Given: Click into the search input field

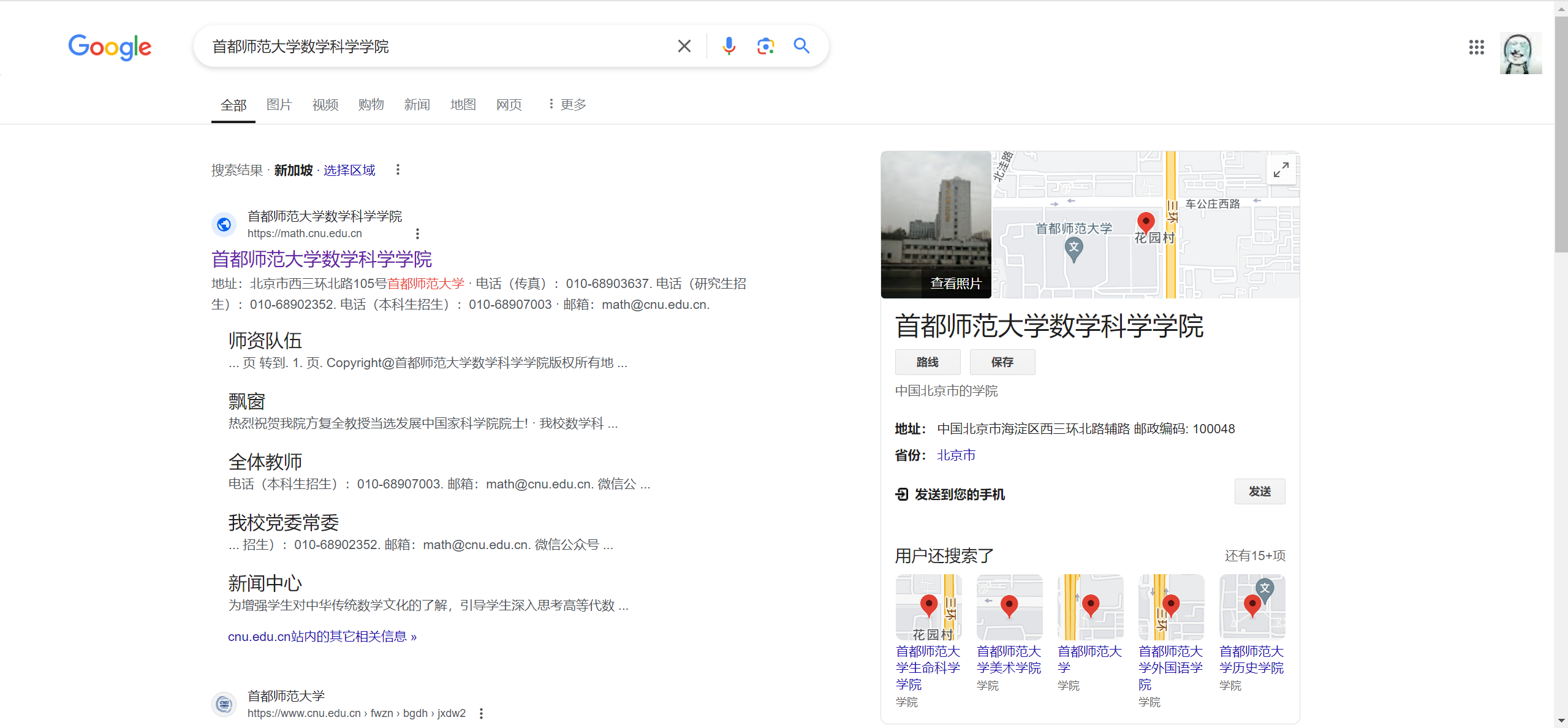Looking at the screenshot, I should click(429, 47).
